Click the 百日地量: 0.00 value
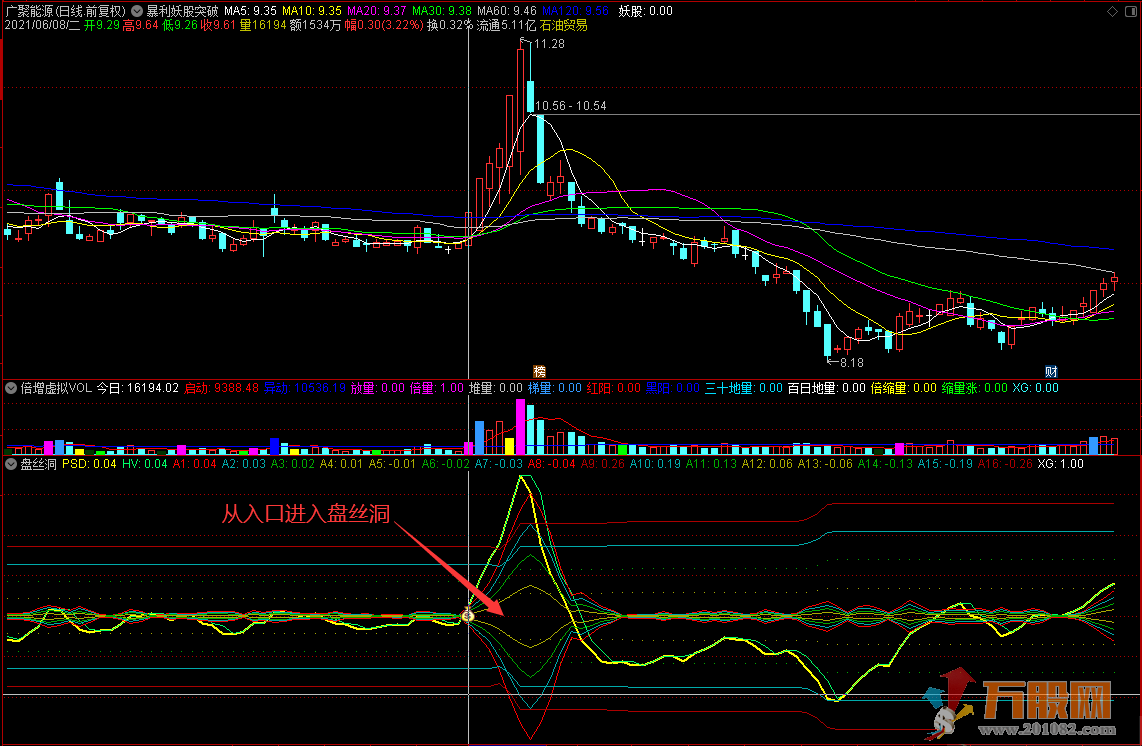The image size is (1142, 746). click(827, 388)
